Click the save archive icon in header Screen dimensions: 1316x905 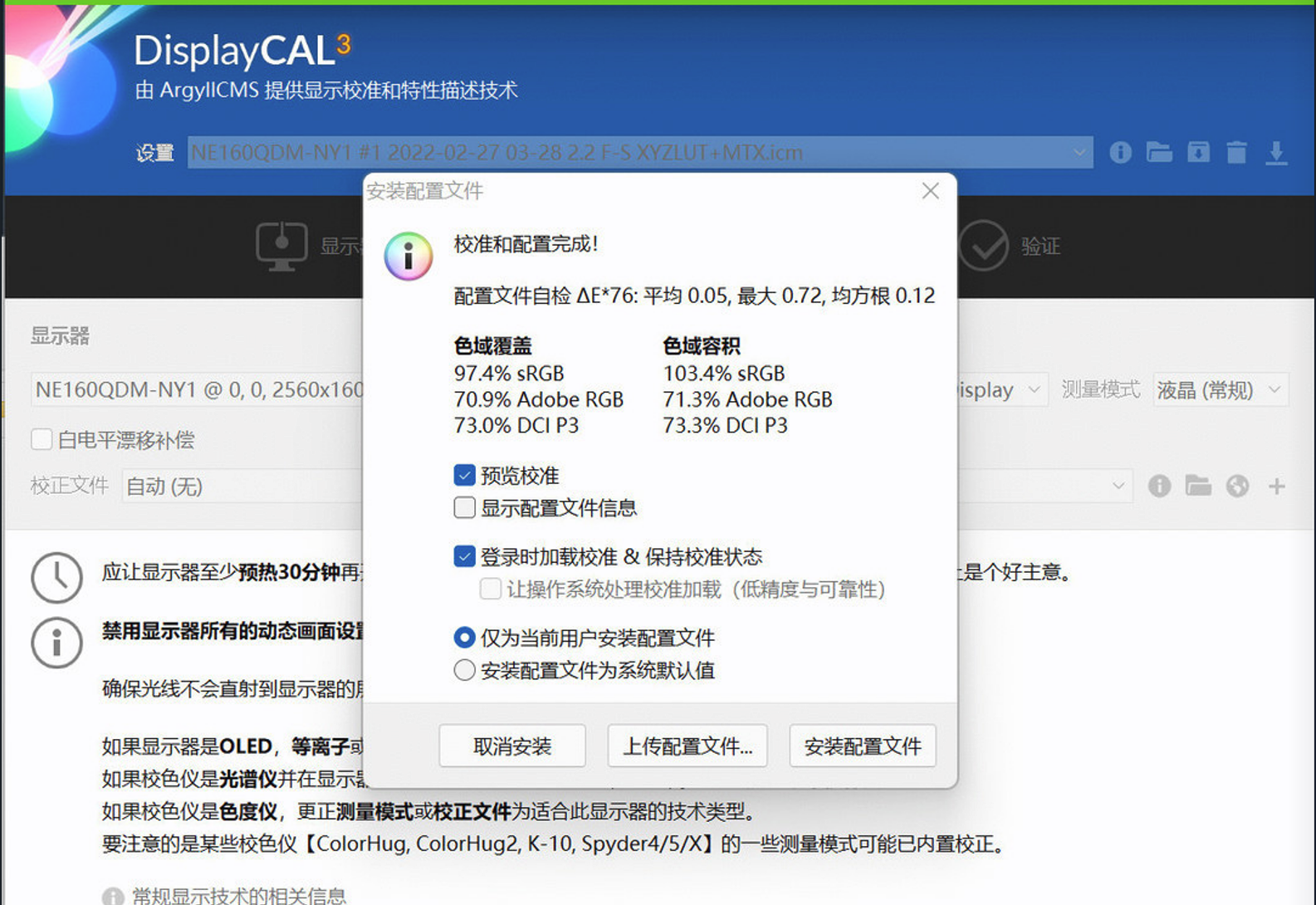click(1198, 152)
